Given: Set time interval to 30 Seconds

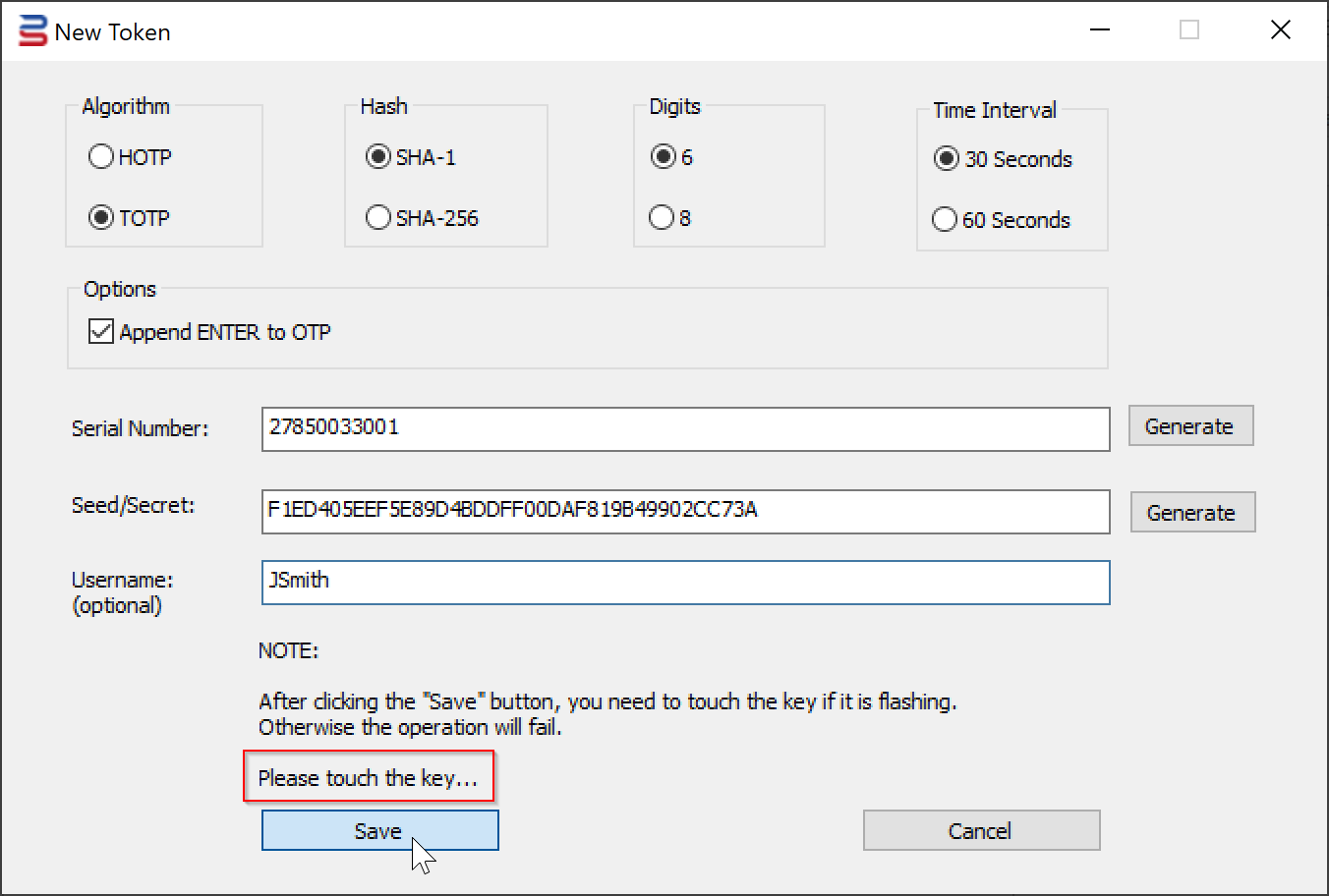Looking at the screenshot, I should click(x=947, y=159).
